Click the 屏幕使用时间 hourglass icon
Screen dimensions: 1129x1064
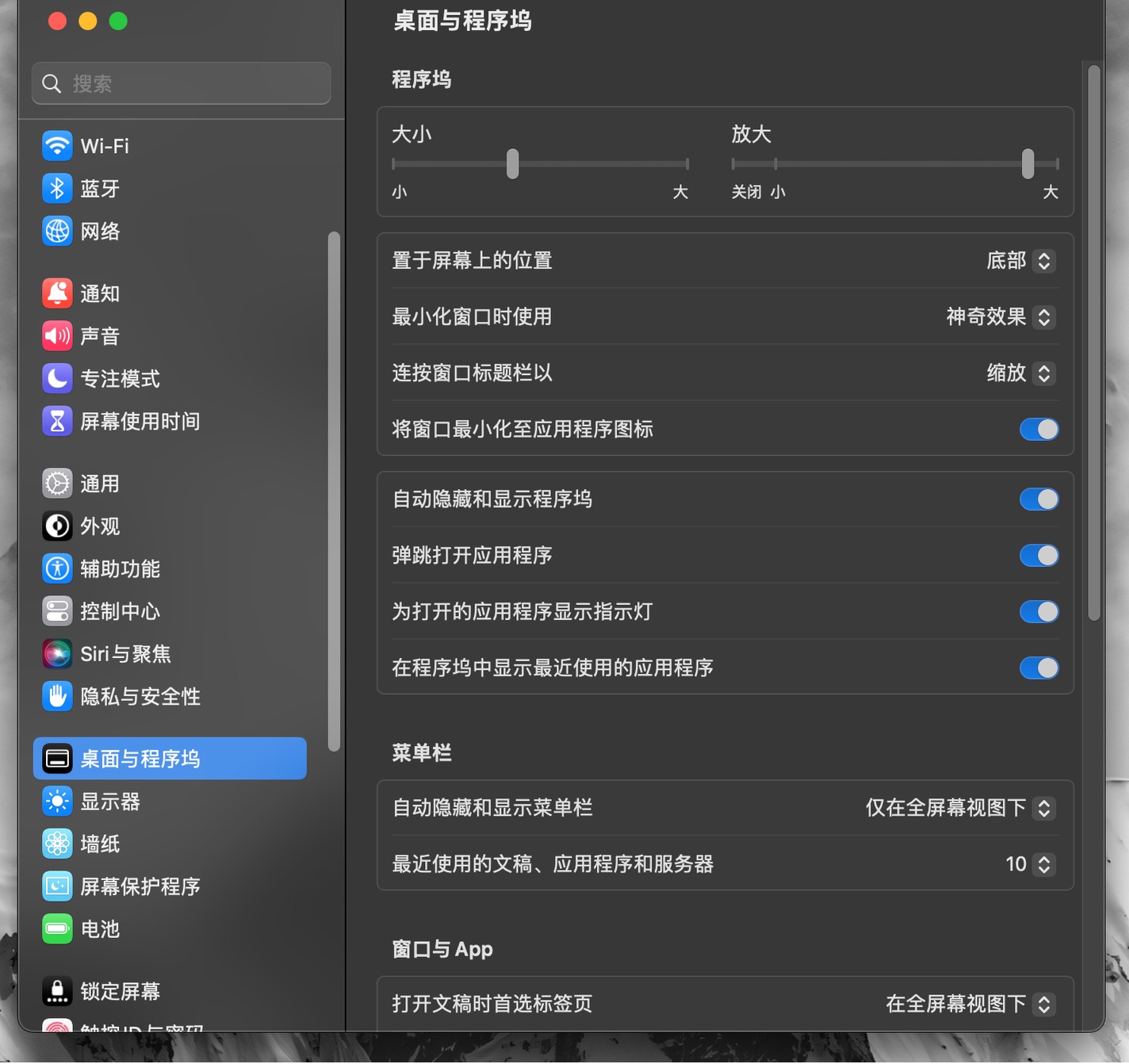(x=56, y=421)
